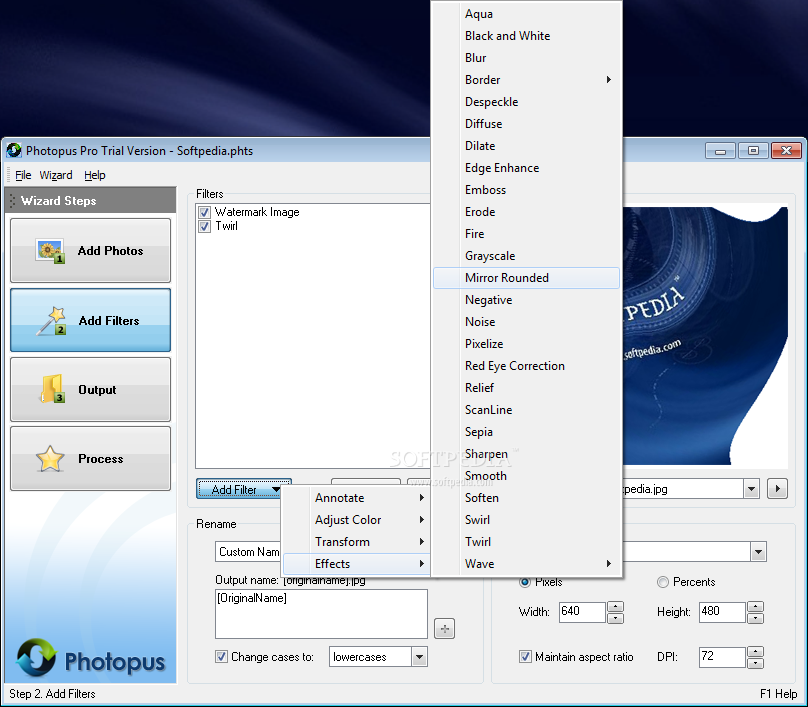
Task: Open the resize preset dropdown arrow
Action: (758, 552)
